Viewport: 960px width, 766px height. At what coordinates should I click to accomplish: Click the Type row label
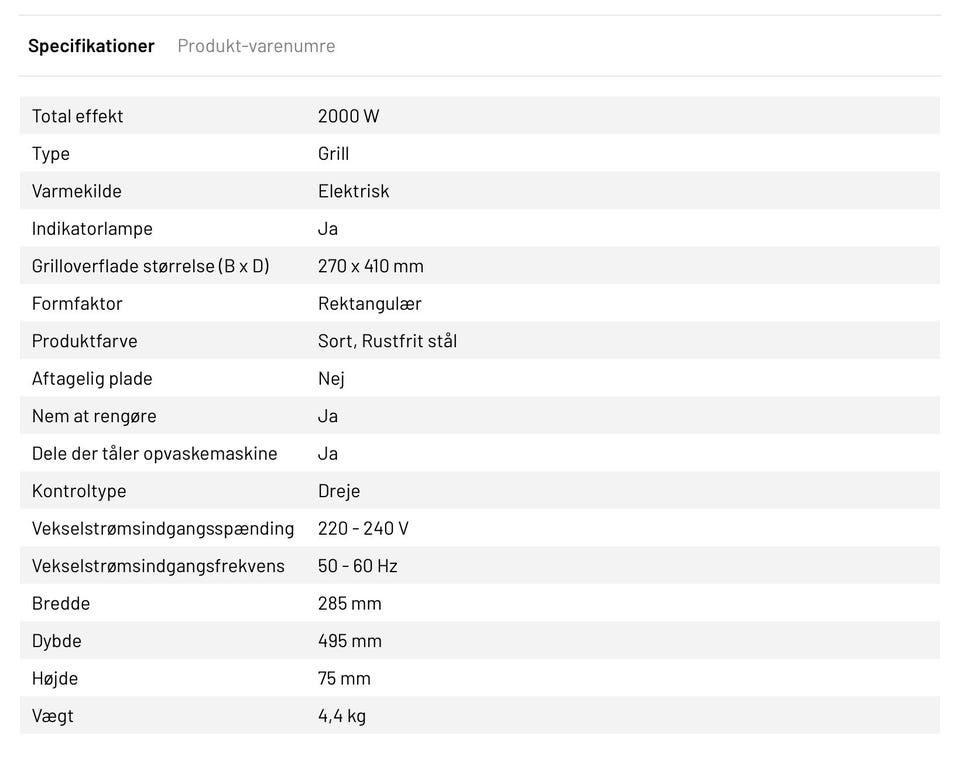tap(51, 154)
